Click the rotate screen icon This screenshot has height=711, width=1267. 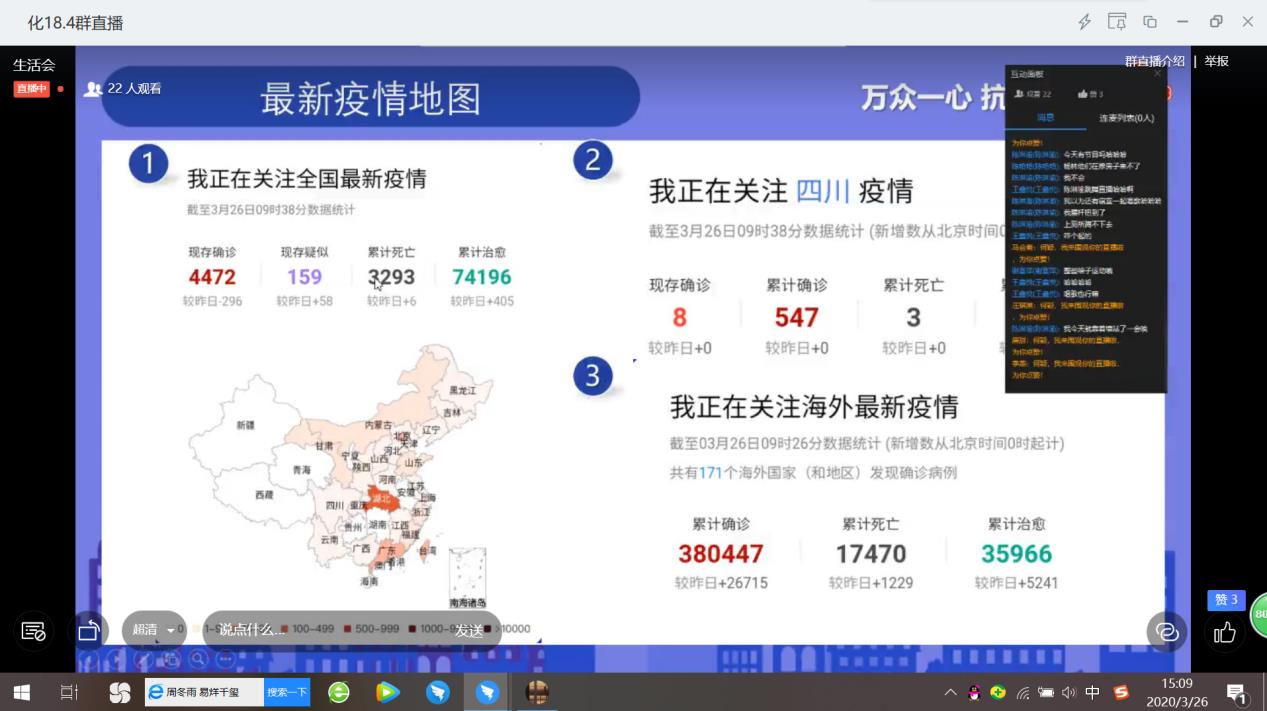89,631
